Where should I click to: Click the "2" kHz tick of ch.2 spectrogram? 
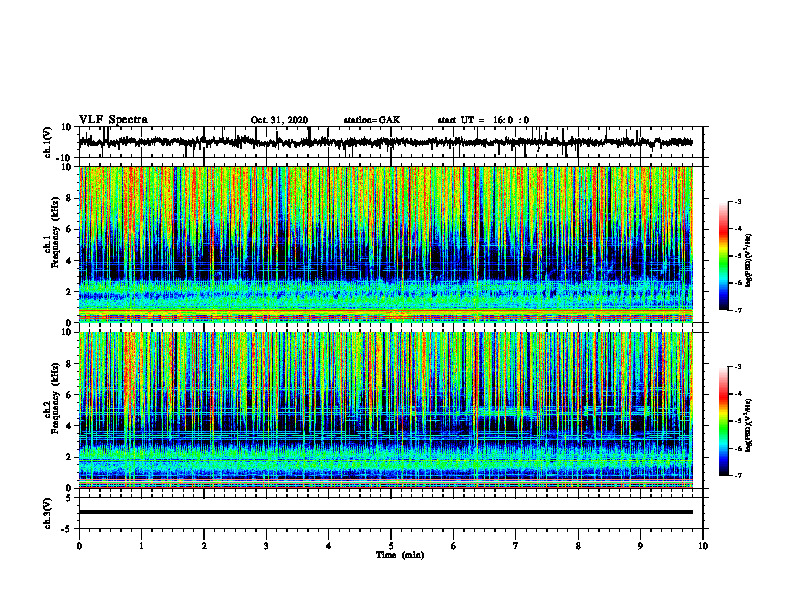point(69,457)
